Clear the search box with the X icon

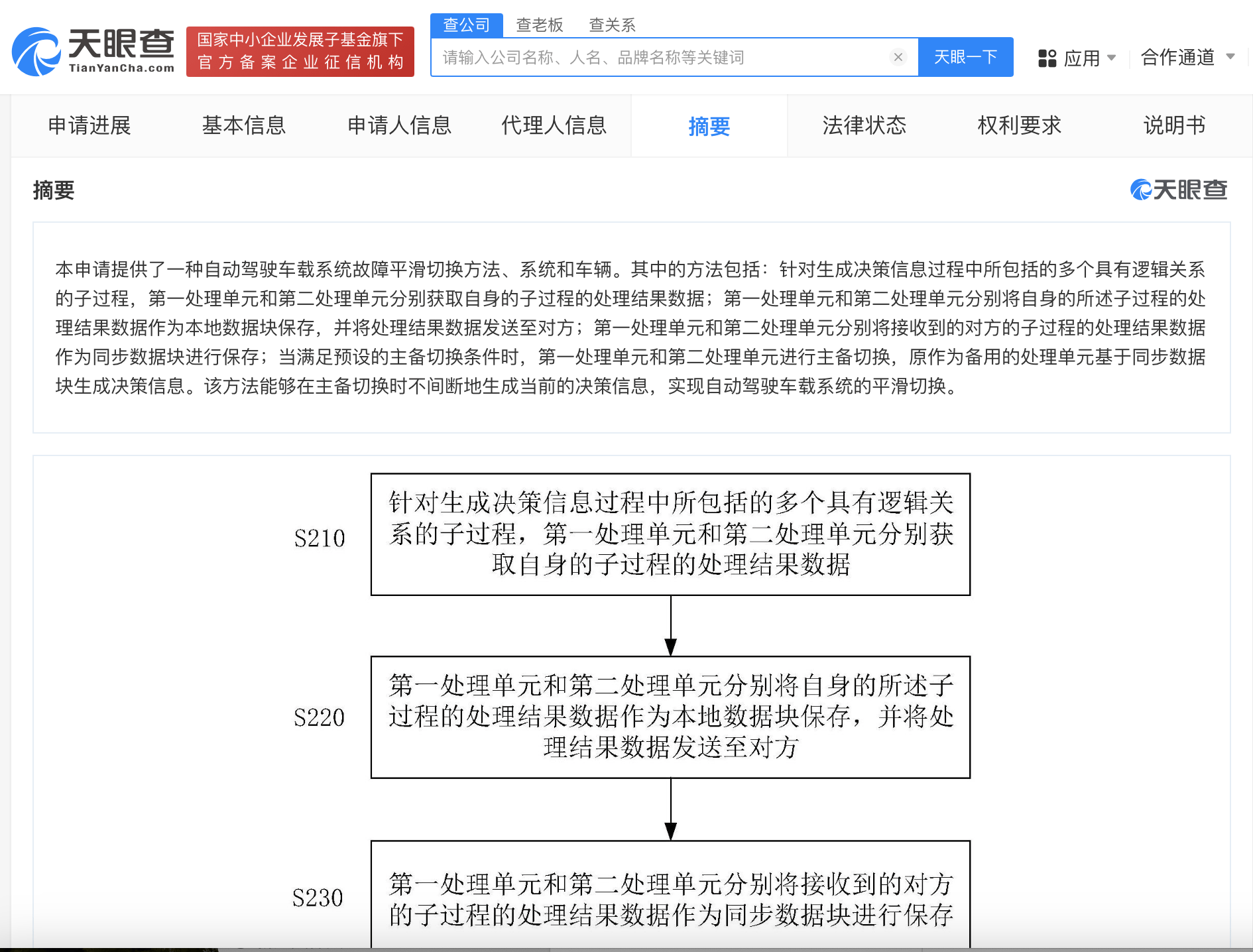pyautogui.click(x=898, y=57)
